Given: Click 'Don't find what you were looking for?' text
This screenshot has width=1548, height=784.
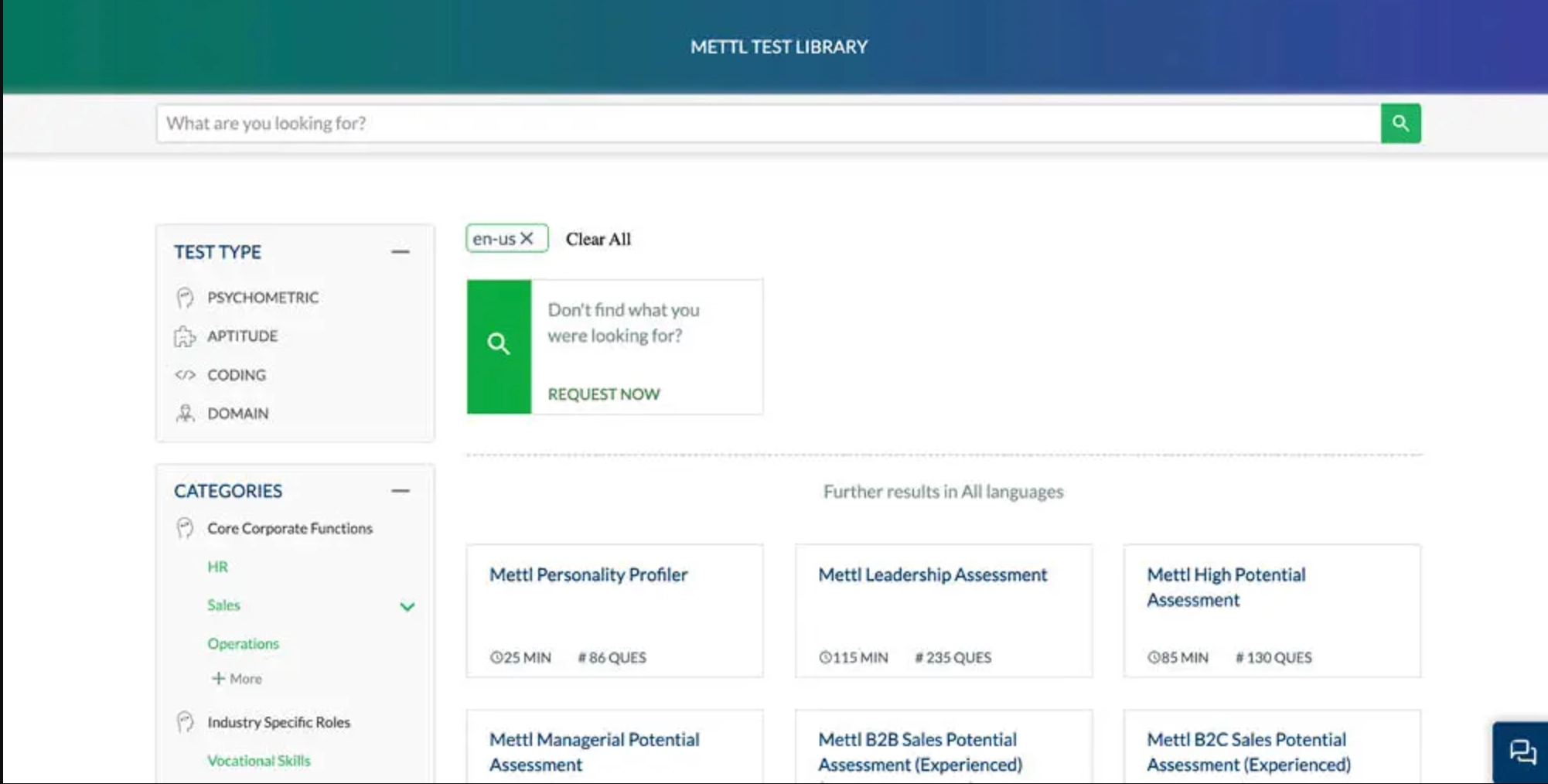Looking at the screenshot, I should pyautogui.click(x=623, y=322).
